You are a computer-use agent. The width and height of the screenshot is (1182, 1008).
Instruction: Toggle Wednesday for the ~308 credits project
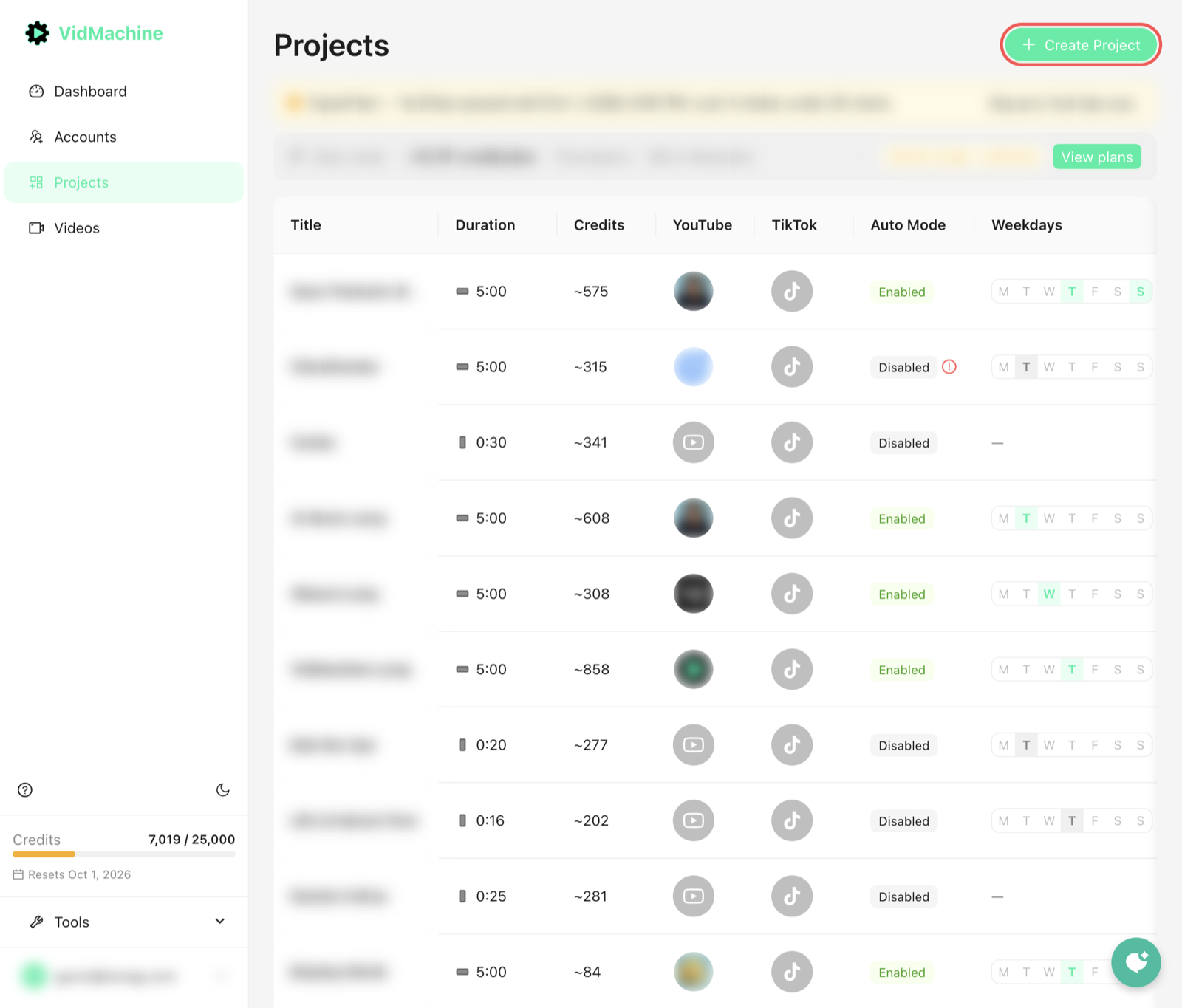click(x=1049, y=594)
